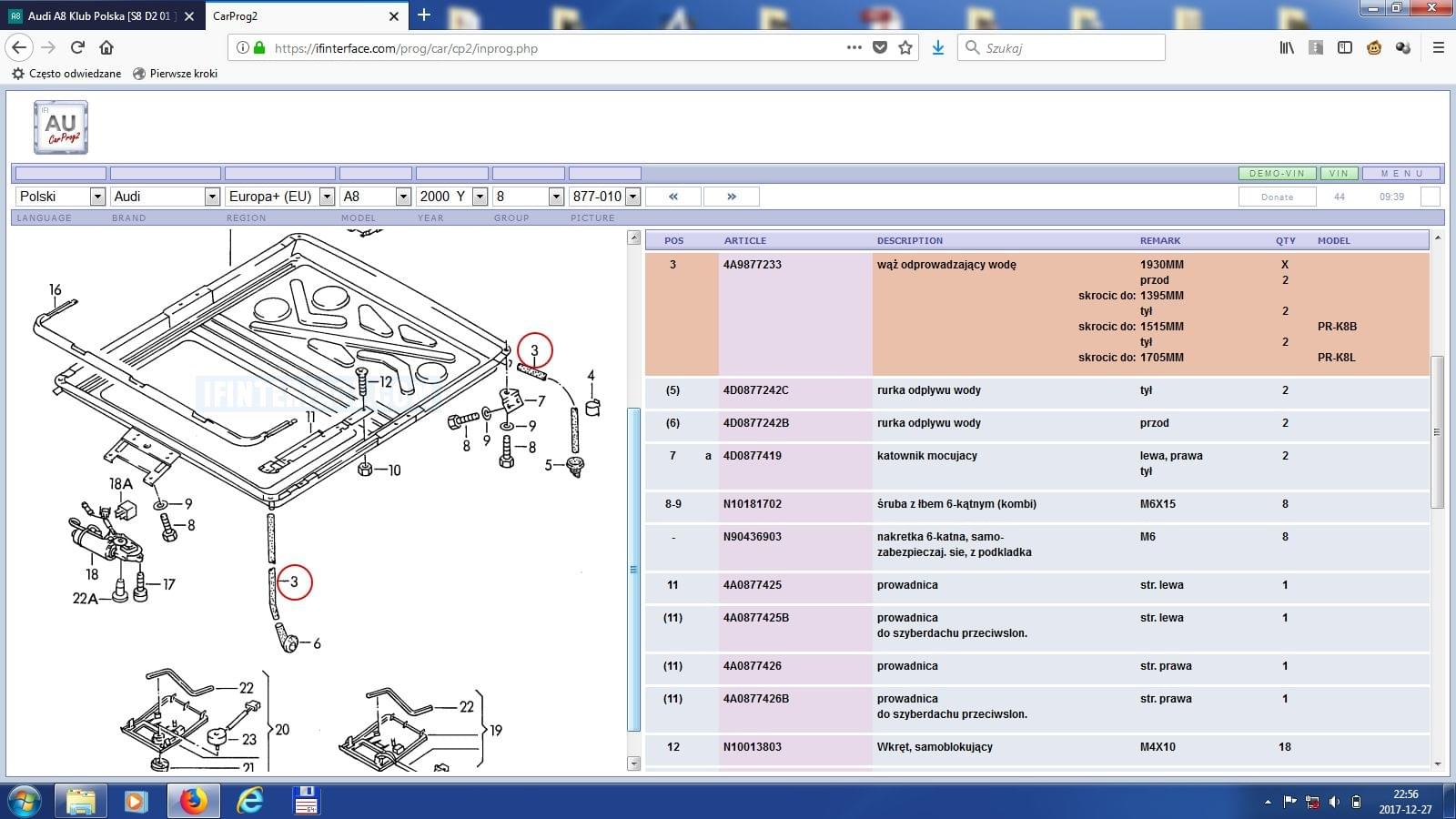The image size is (1456, 819).
Task: Click the POS column header
Action: pyautogui.click(x=673, y=240)
